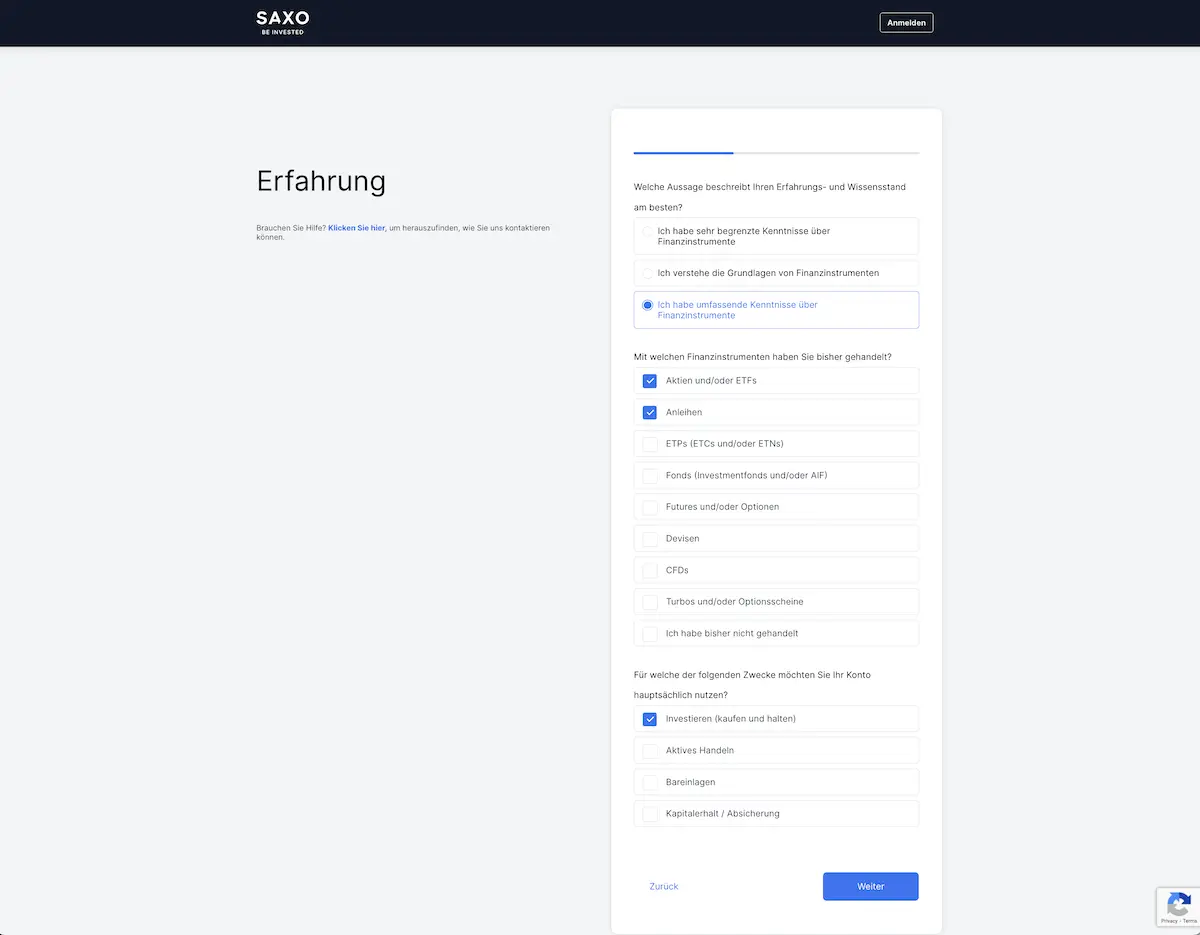This screenshot has width=1200, height=935.
Task: Uncheck 'Aktien und/oder ETFs' checkbox
Action: click(x=650, y=381)
